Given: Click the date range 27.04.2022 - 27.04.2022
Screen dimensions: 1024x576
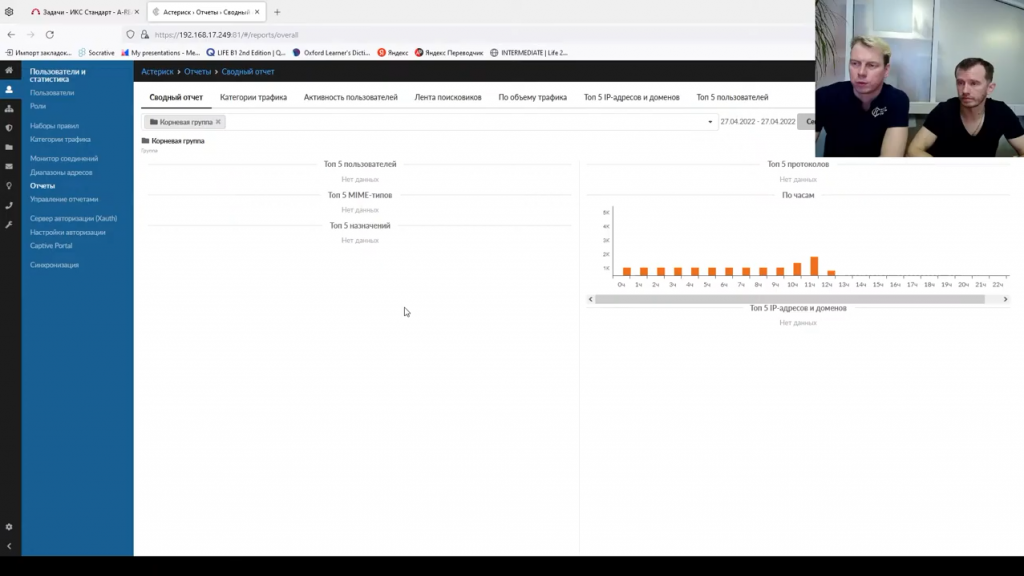Looking at the screenshot, I should coord(758,122).
